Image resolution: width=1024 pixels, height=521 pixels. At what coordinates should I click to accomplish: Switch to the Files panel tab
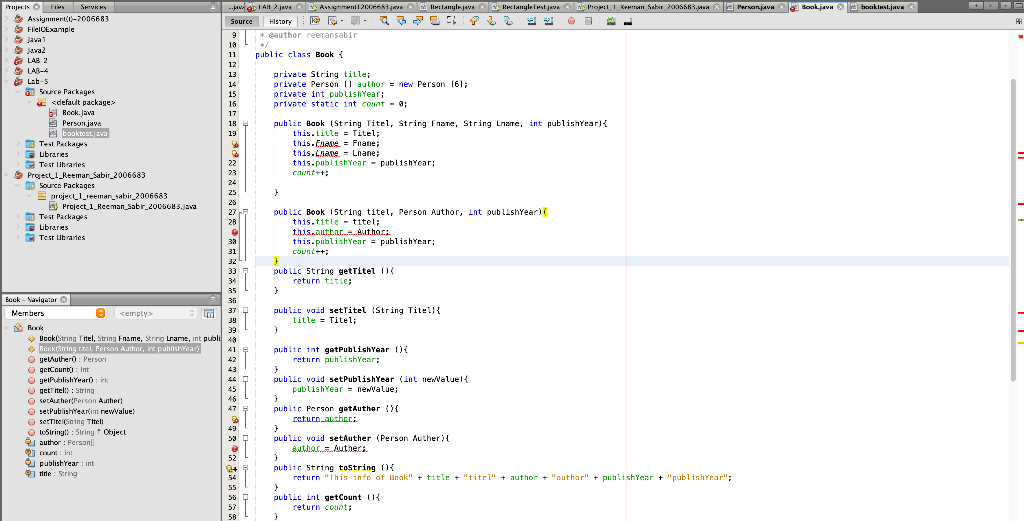point(57,6)
